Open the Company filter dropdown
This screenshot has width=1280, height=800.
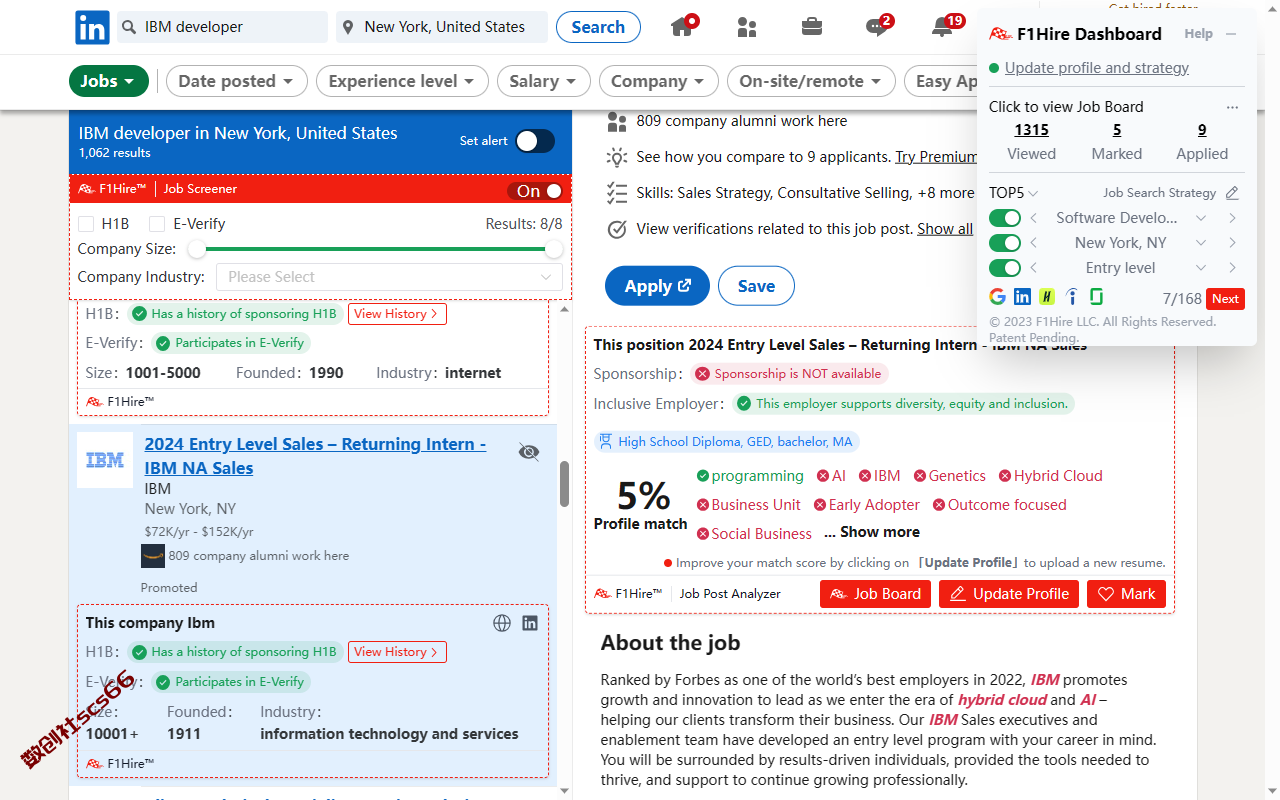pyautogui.click(x=659, y=81)
